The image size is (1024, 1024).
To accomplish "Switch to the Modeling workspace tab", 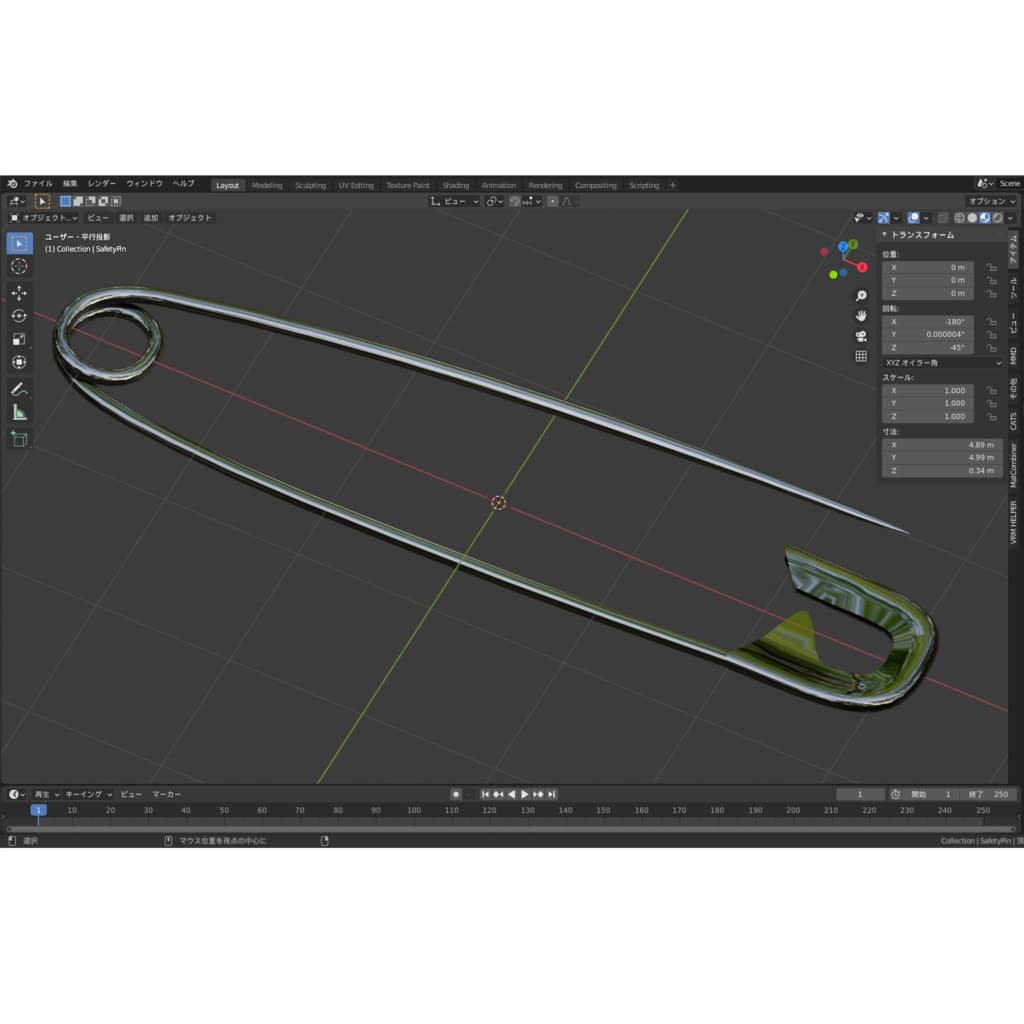I will coord(267,185).
